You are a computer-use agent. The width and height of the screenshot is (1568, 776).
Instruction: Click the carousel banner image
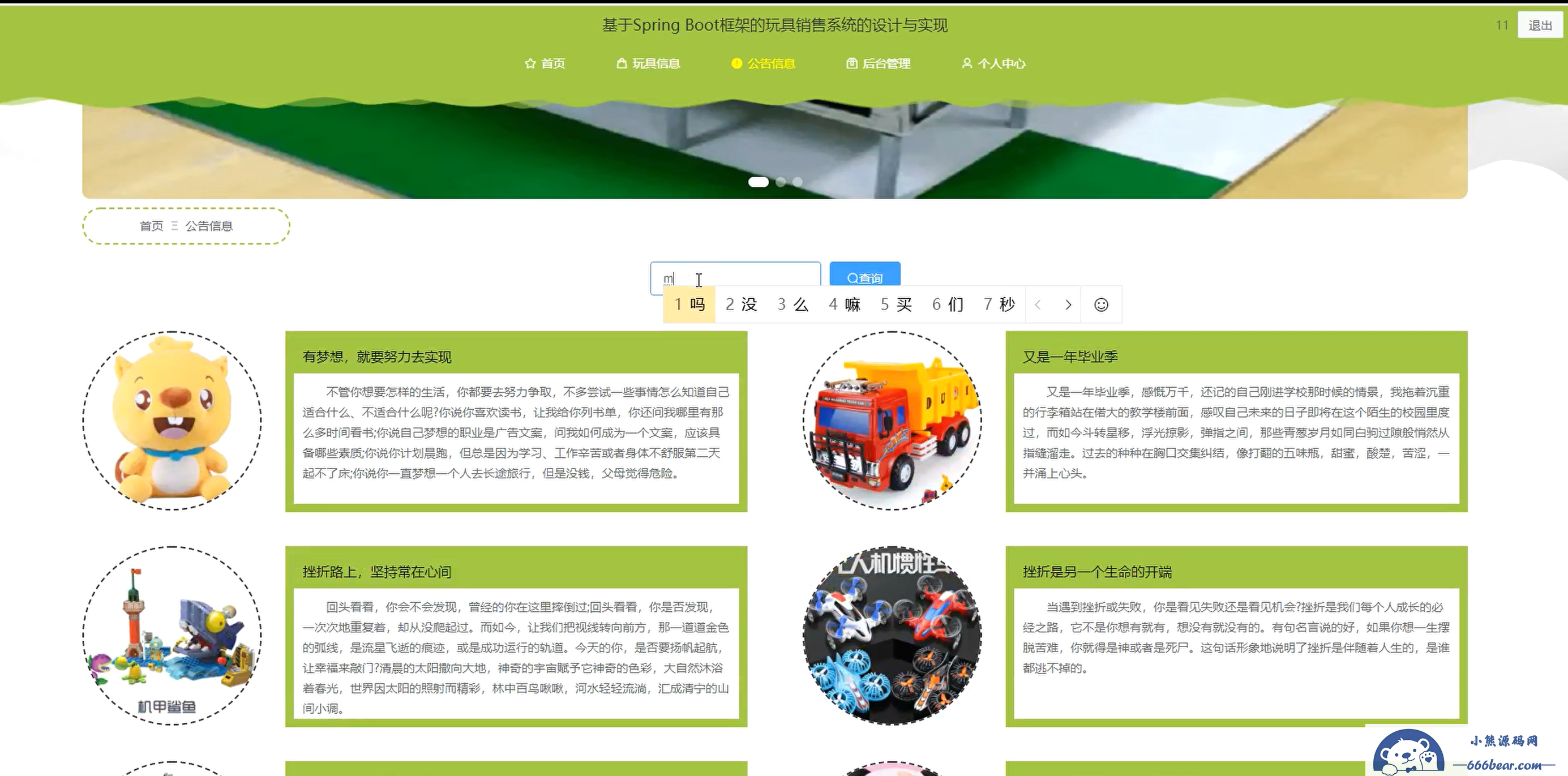[x=775, y=149]
